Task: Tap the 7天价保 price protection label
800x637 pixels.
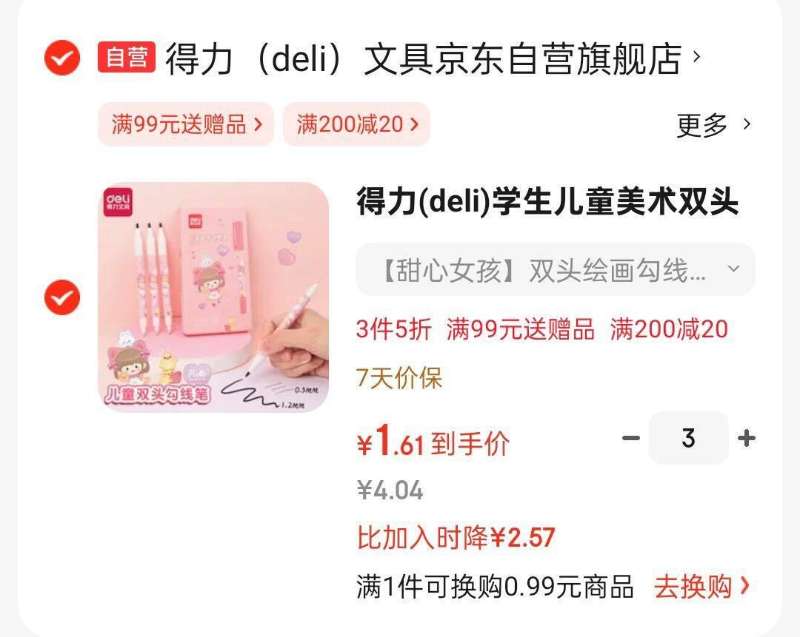Action: 399,378
